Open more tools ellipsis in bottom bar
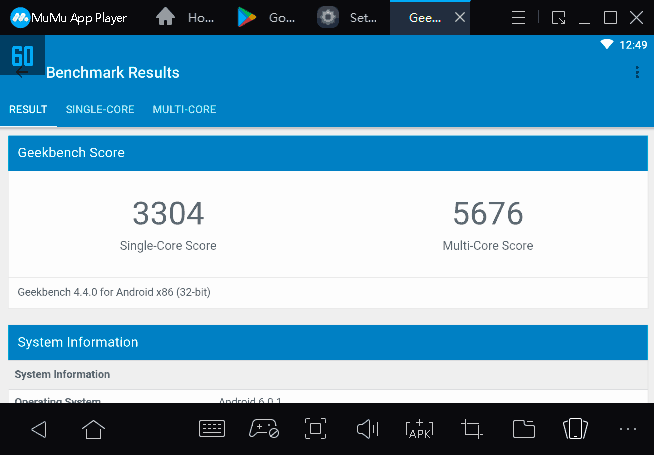 click(x=628, y=429)
